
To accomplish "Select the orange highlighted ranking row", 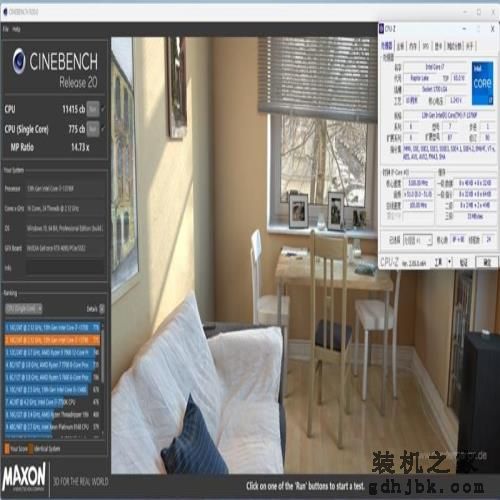I will 52,340.
